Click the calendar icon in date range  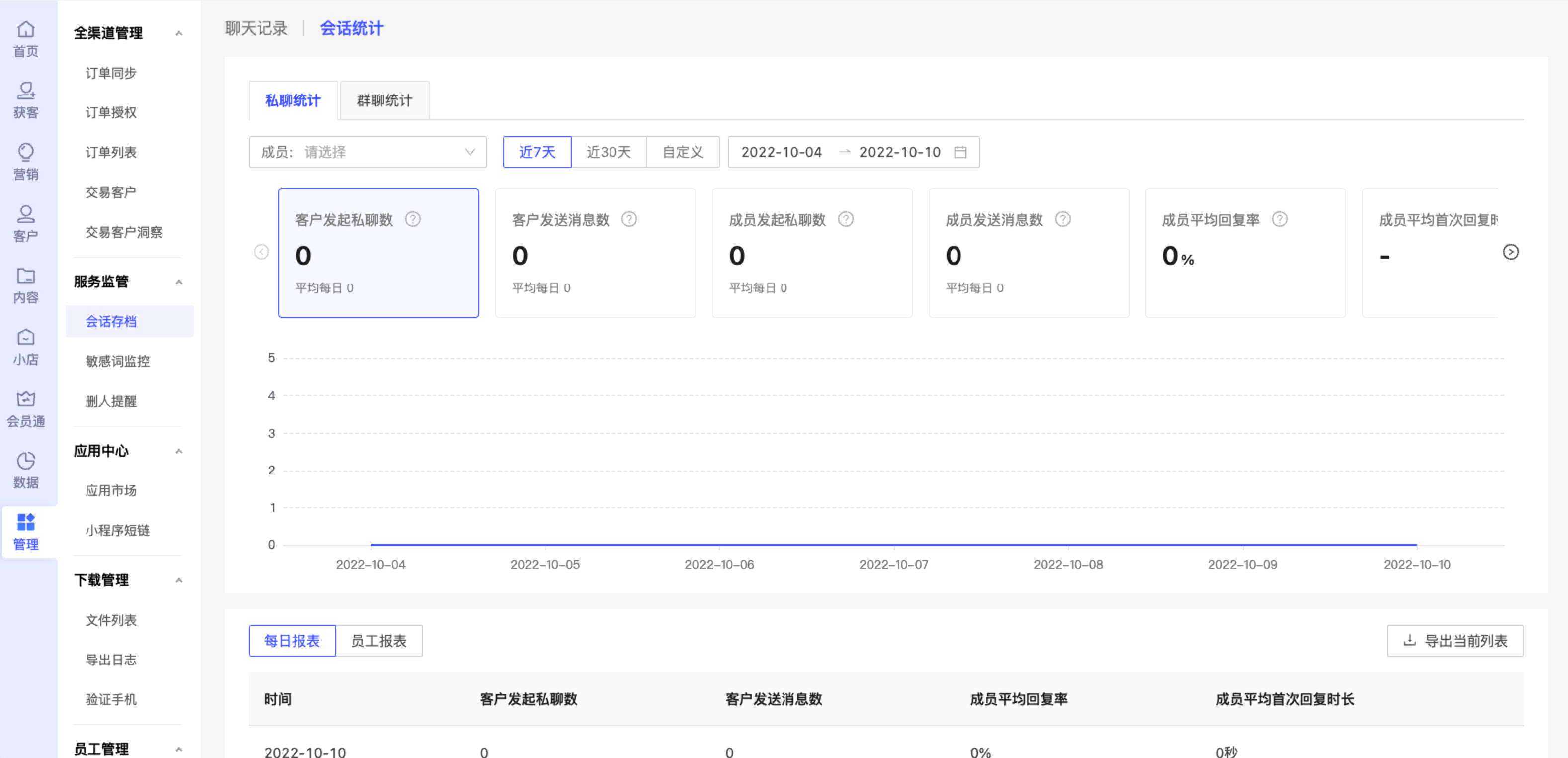pos(960,152)
